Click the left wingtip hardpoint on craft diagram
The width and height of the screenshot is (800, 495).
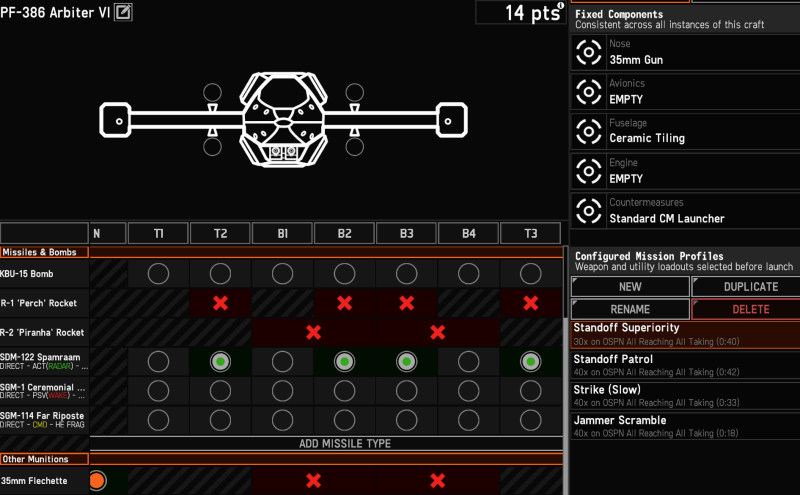[115, 120]
